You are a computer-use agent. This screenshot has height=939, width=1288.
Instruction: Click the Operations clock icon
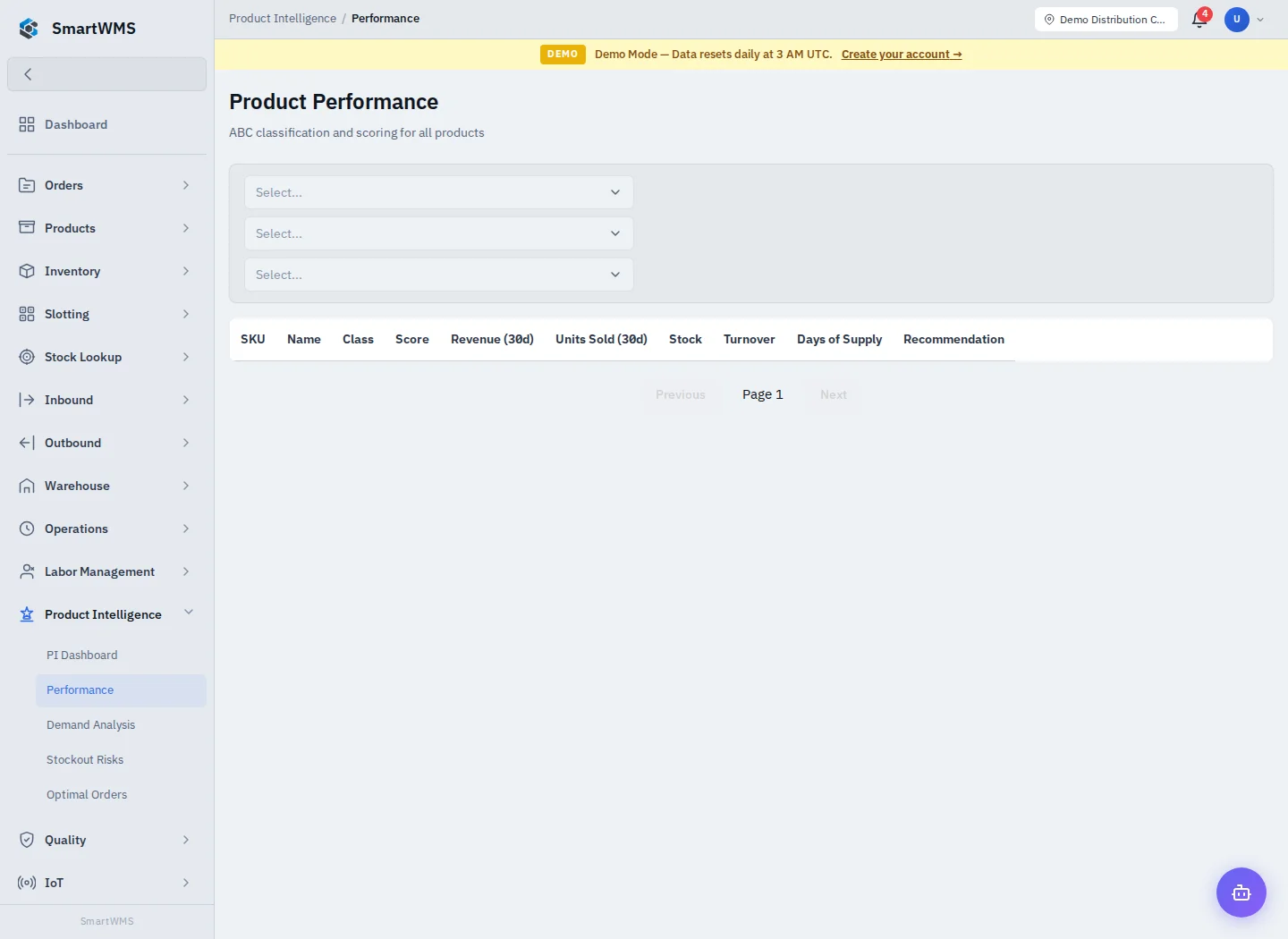[27, 529]
